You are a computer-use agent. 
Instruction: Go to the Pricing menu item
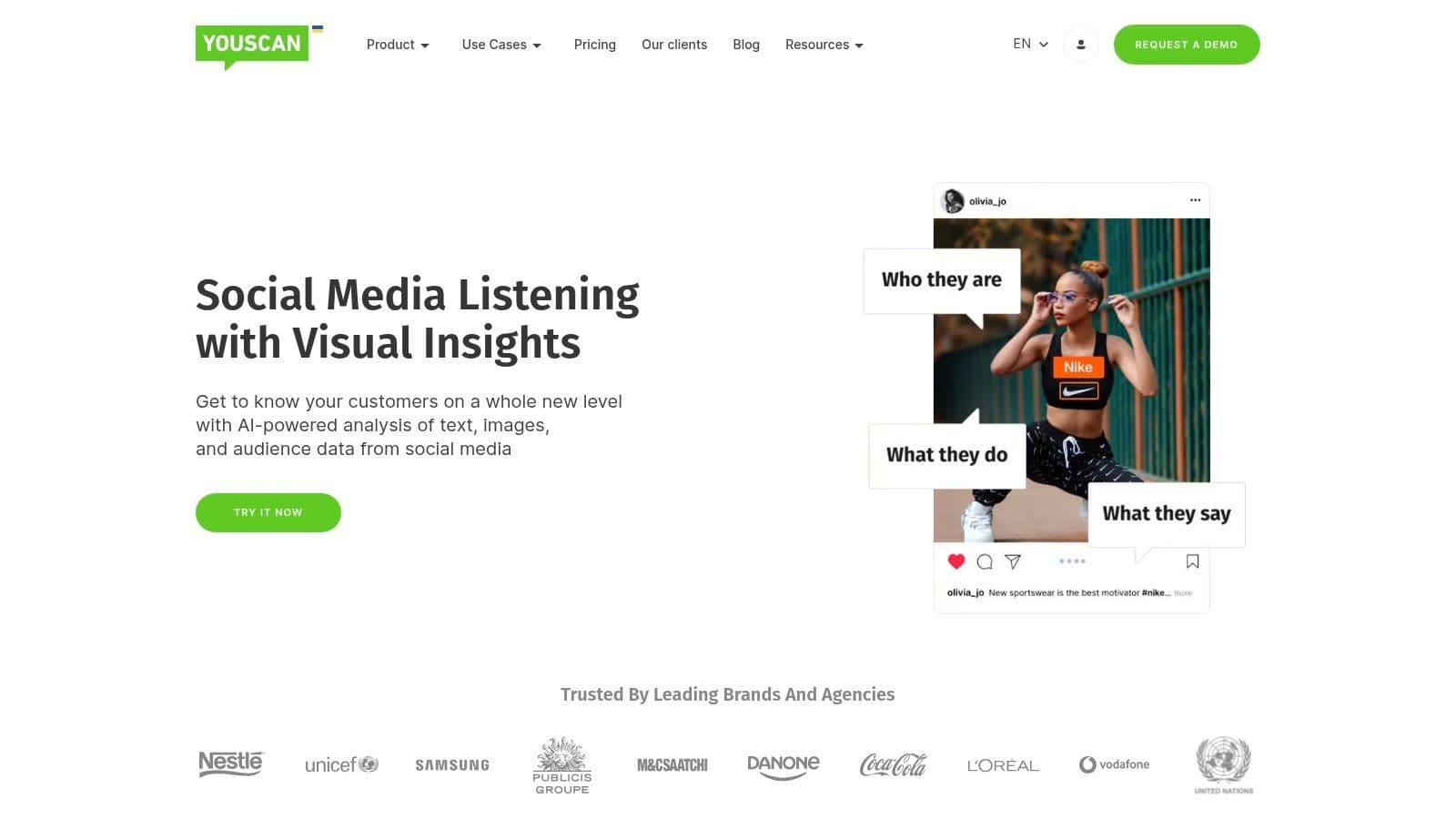(594, 45)
